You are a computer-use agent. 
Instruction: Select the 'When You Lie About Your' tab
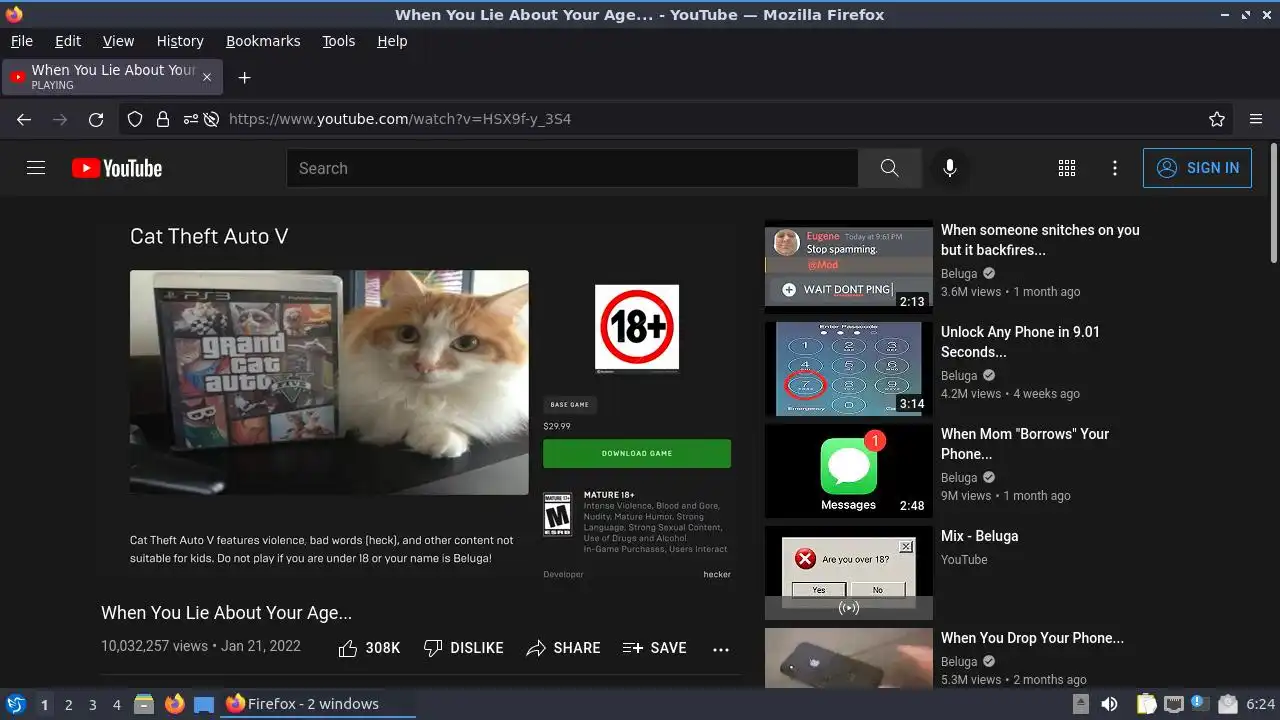point(112,77)
